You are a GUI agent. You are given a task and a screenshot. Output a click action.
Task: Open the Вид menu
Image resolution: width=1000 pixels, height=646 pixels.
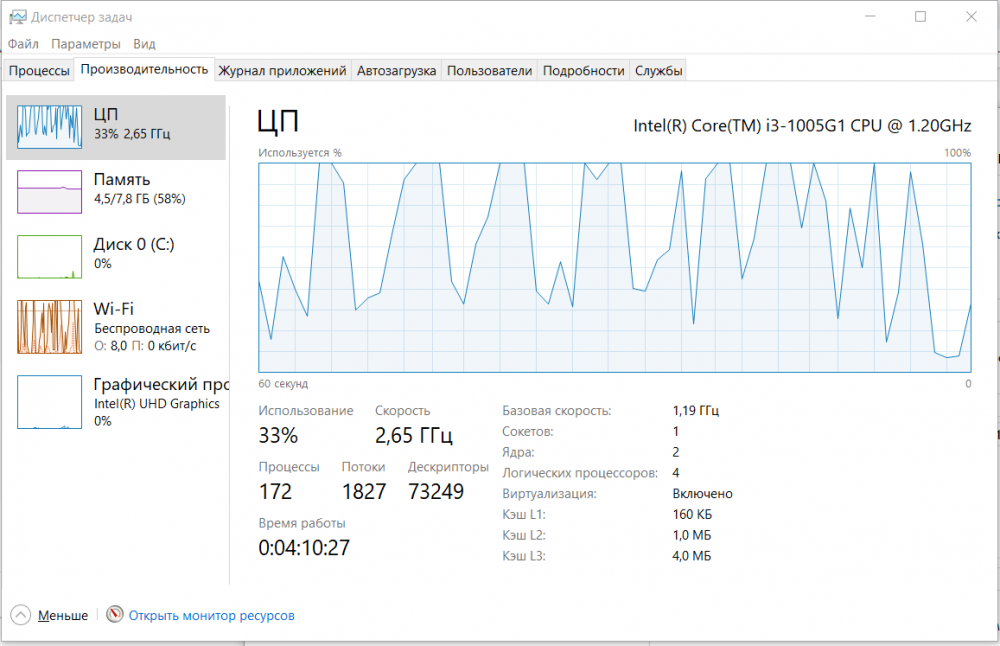(x=144, y=44)
